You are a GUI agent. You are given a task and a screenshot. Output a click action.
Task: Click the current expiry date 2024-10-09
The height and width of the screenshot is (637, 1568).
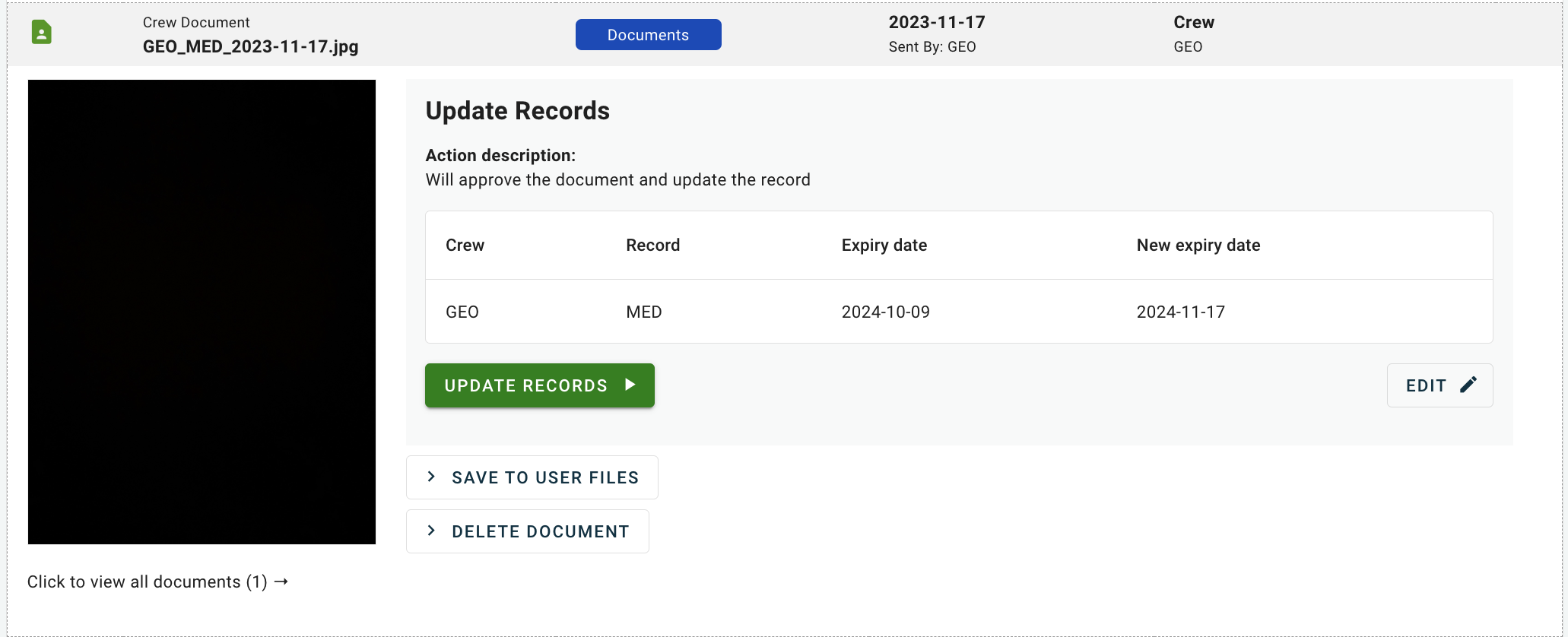885,312
